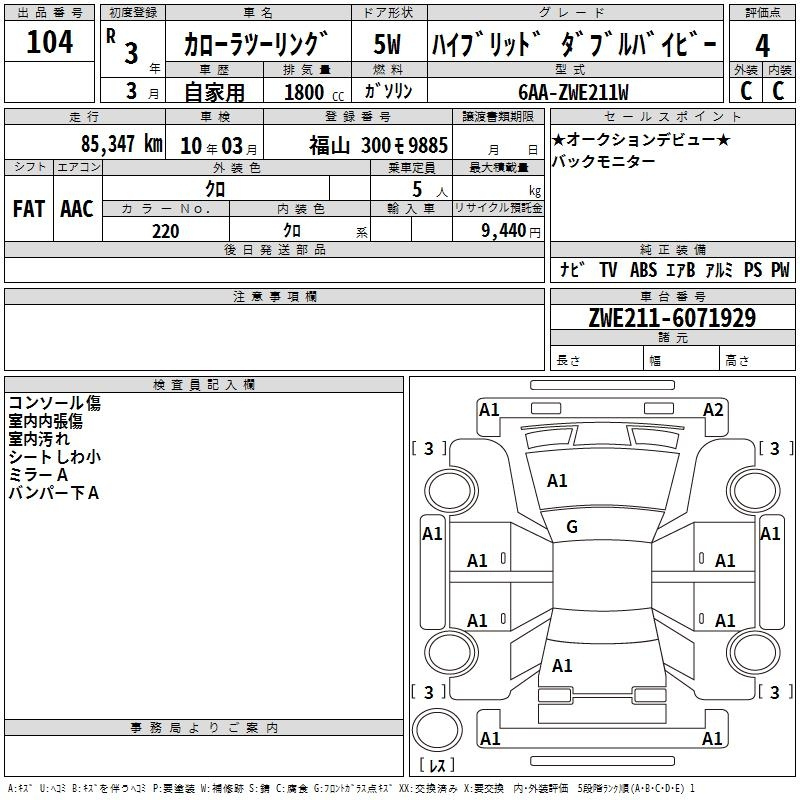800x800 pixels.
Task: Click TV in genuine equipment
Action: click(608, 269)
